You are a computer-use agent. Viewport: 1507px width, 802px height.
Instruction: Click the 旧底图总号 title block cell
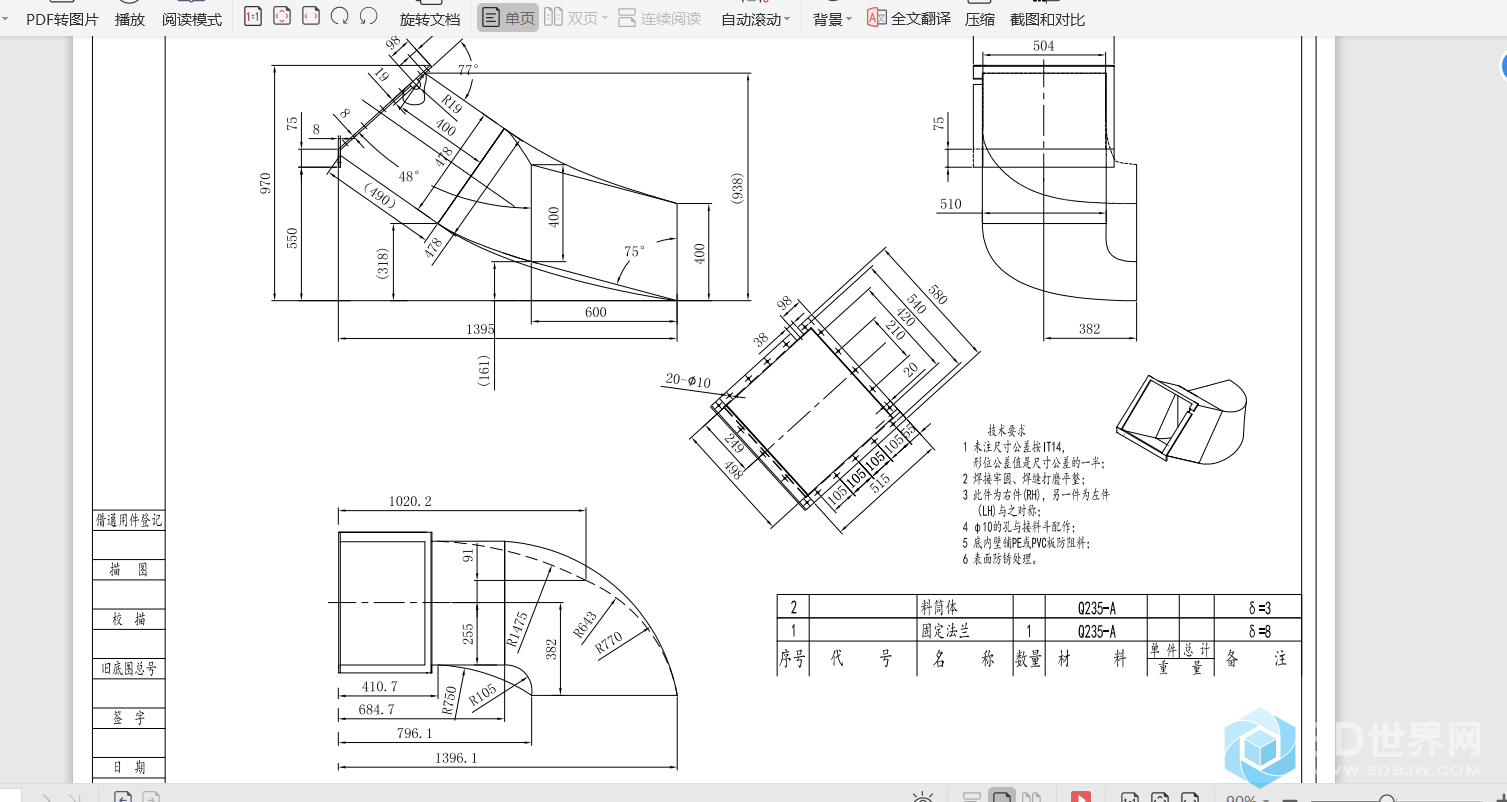[x=128, y=668]
